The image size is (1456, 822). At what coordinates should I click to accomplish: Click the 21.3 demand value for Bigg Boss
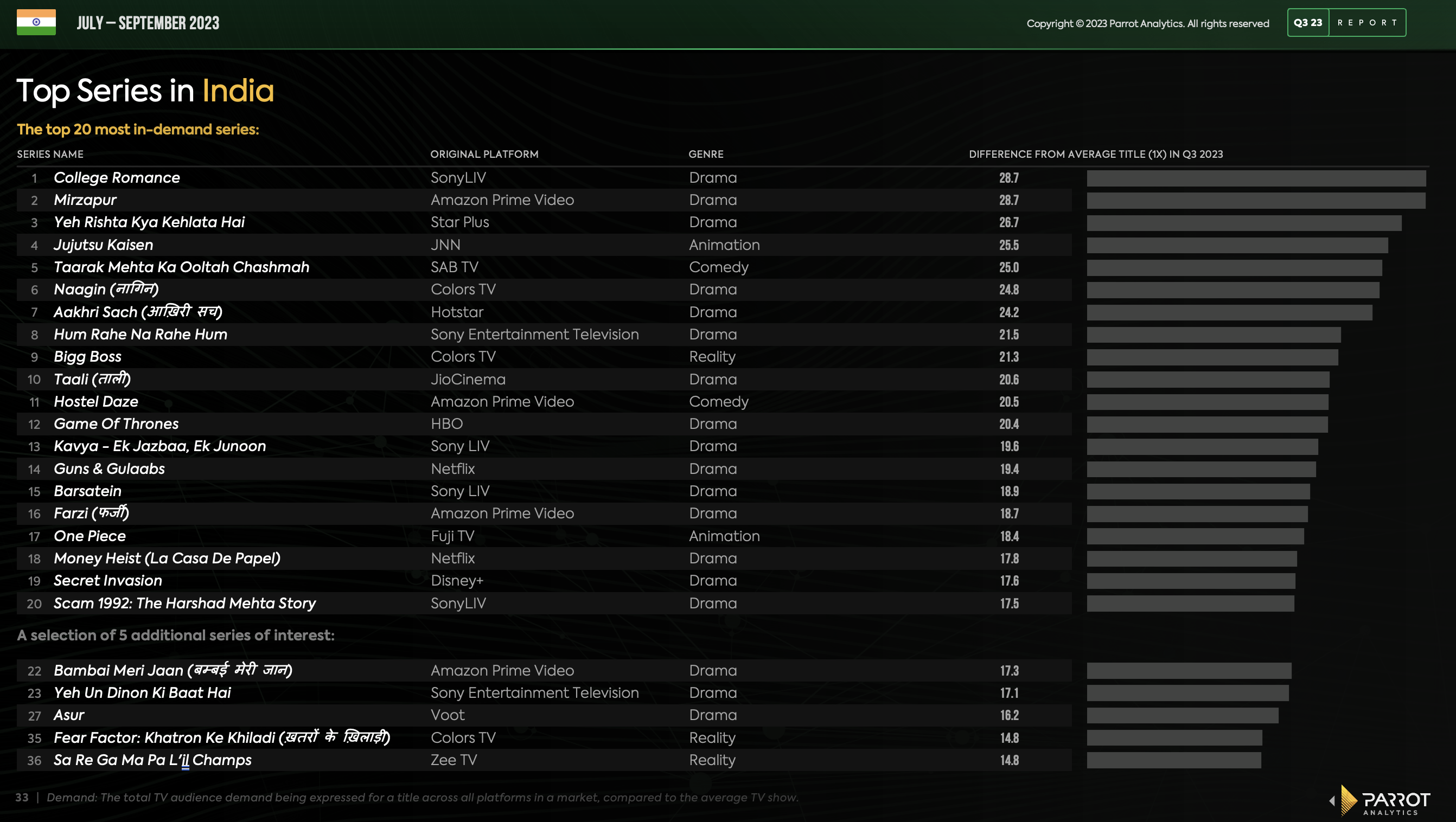point(1009,357)
